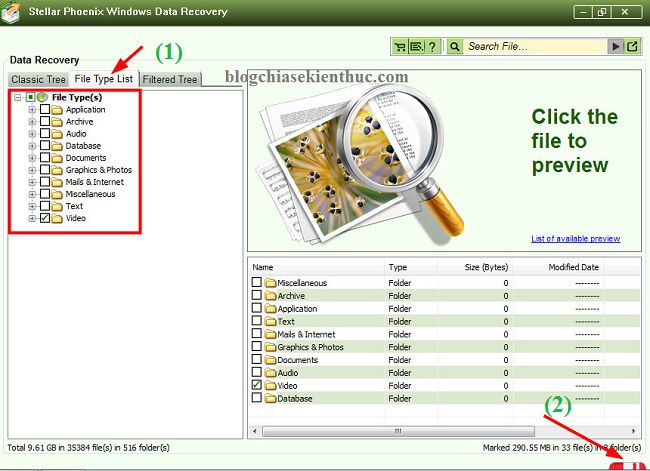Click the Documents folder icon in tree
The height and width of the screenshot is (471, 650).
[57, 158]
